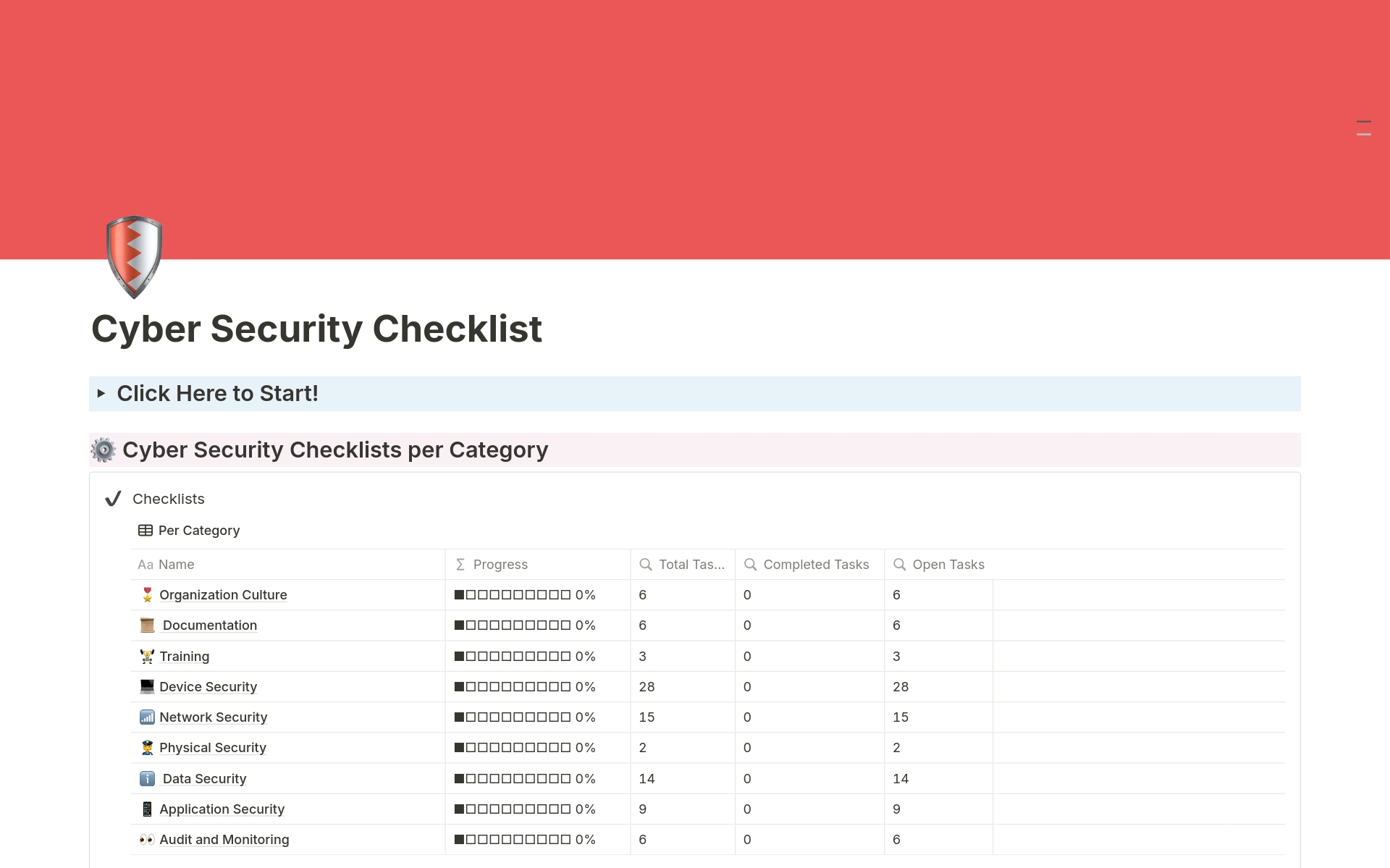This screenshot has height=868, width=1390.
Task: Open the Data Security checklist page
Action: [204, 778]
